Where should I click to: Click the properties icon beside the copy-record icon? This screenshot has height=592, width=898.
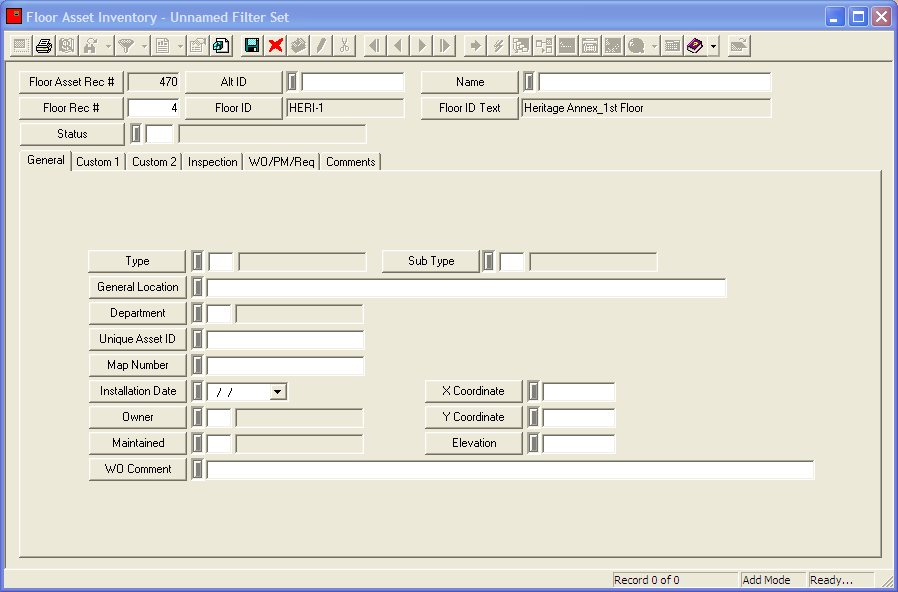198,46
